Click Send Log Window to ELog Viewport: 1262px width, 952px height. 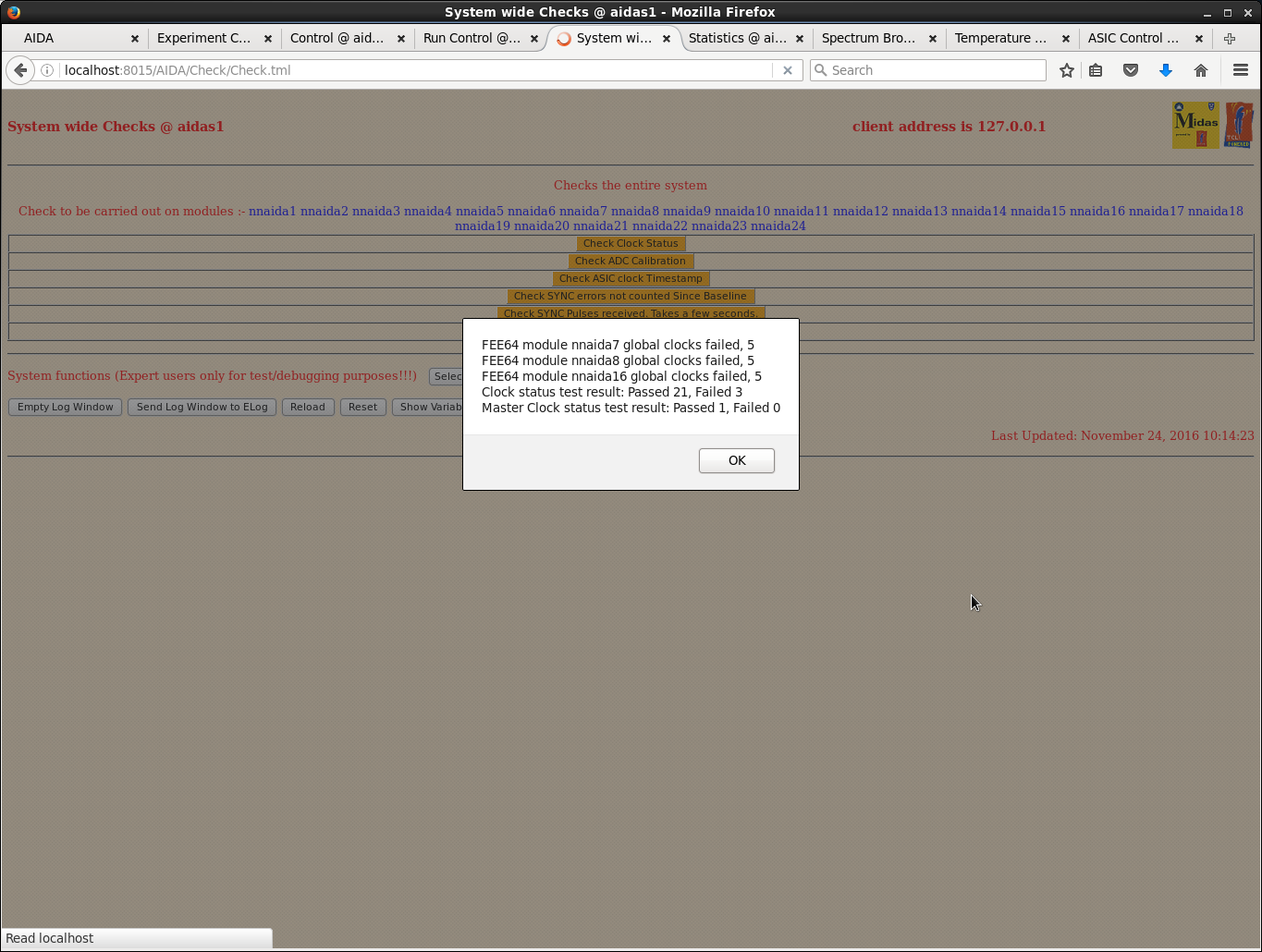coord(202,407)
